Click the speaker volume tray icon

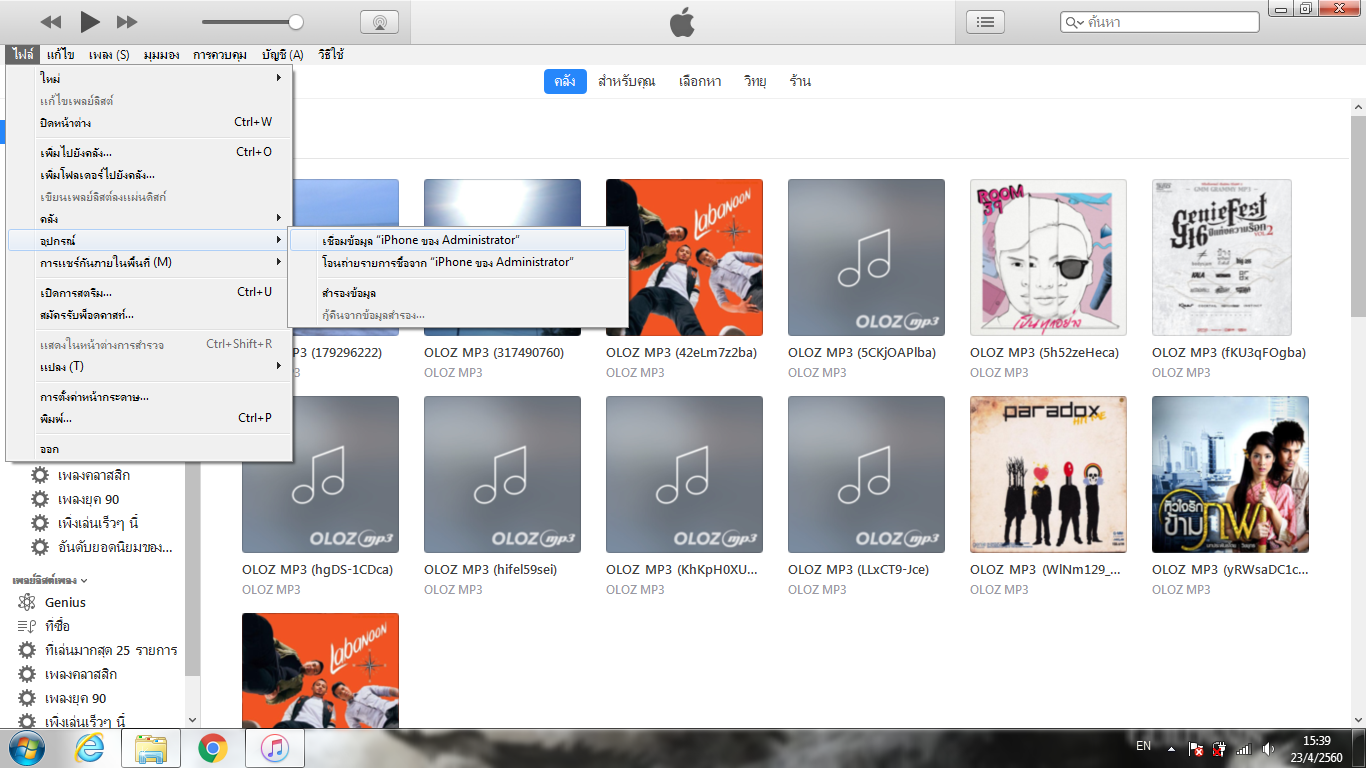pos(1268,749)
